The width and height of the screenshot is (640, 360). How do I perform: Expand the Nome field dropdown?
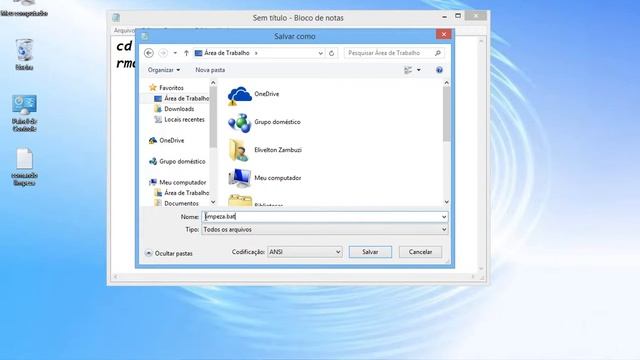tap(444, 217)
